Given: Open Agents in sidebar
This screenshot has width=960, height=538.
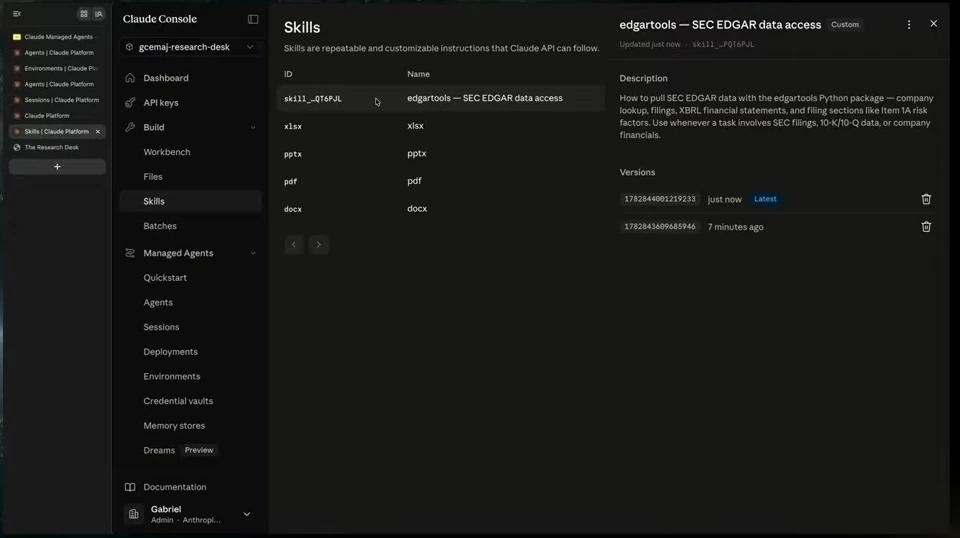Looking at the screenshot, I should coord(158,302).
